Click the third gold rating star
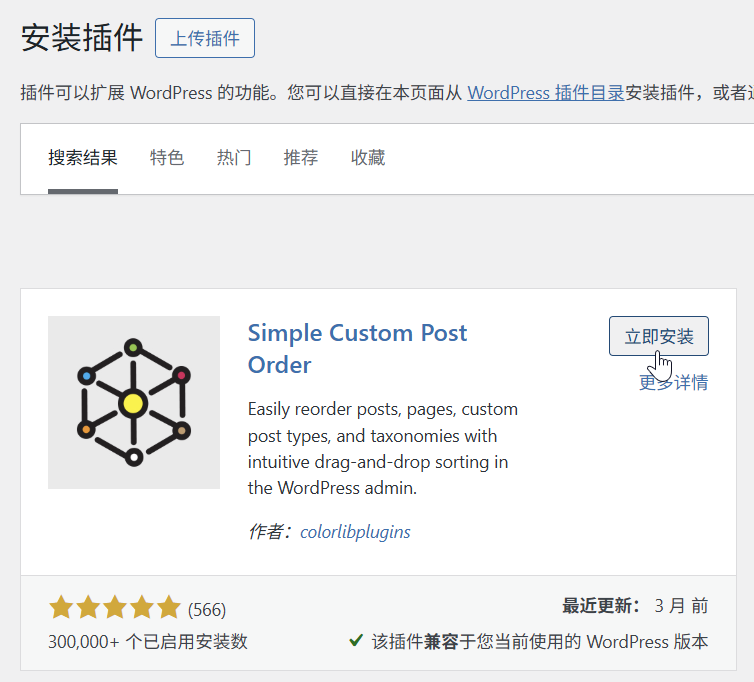The width and height of the screenshot is (754, 682). point(115,607)
